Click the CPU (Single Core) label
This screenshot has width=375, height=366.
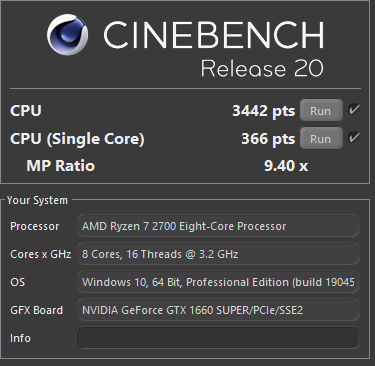(77, 139)
